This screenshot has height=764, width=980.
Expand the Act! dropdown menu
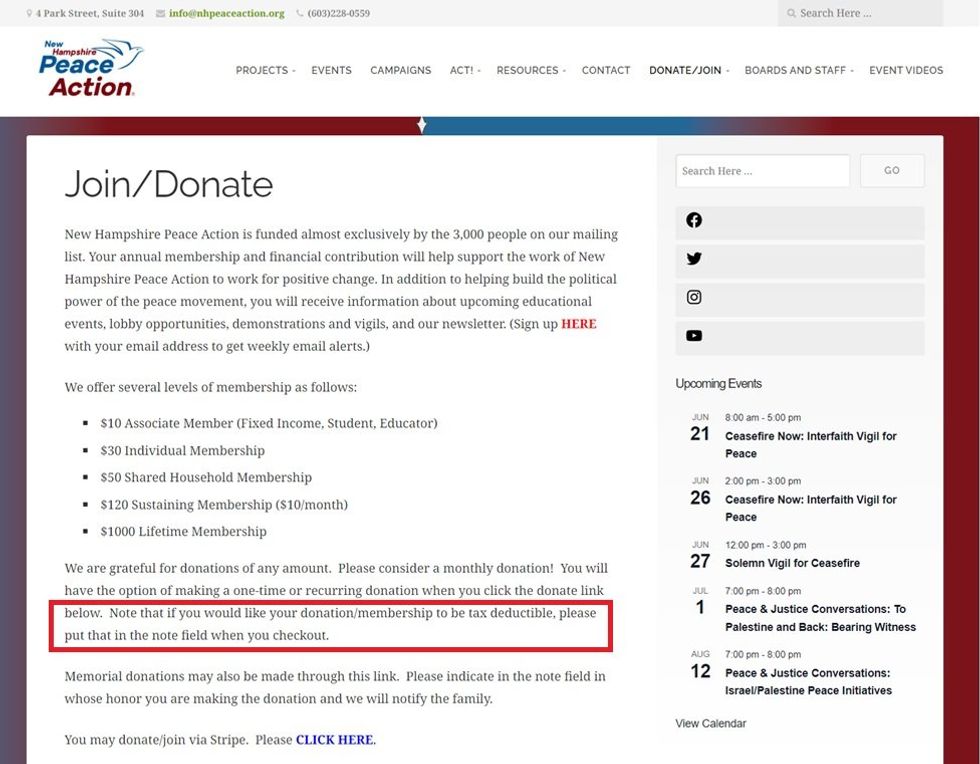(x=464, y=71)
